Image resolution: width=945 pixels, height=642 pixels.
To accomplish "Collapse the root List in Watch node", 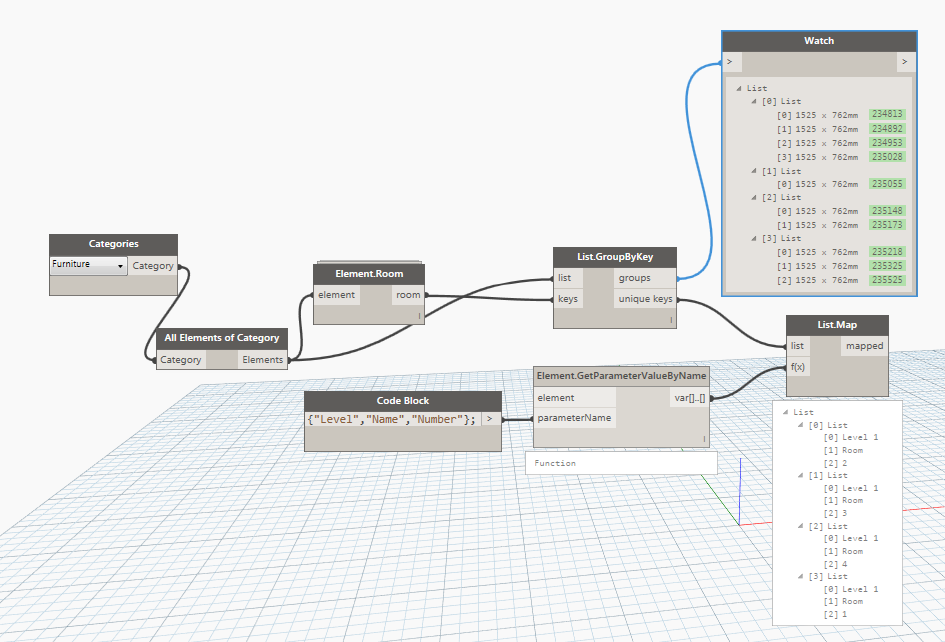I will coord(739,89).
